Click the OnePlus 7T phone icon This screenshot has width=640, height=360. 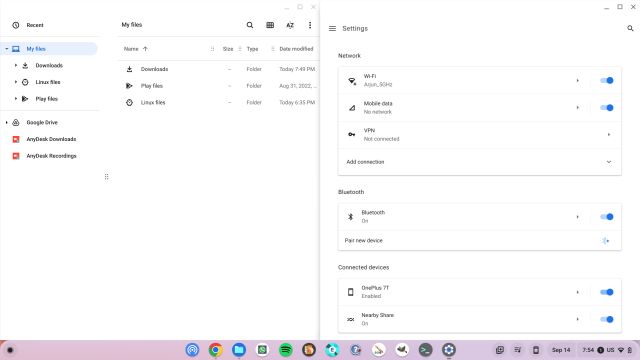click(x=351, y=292)
